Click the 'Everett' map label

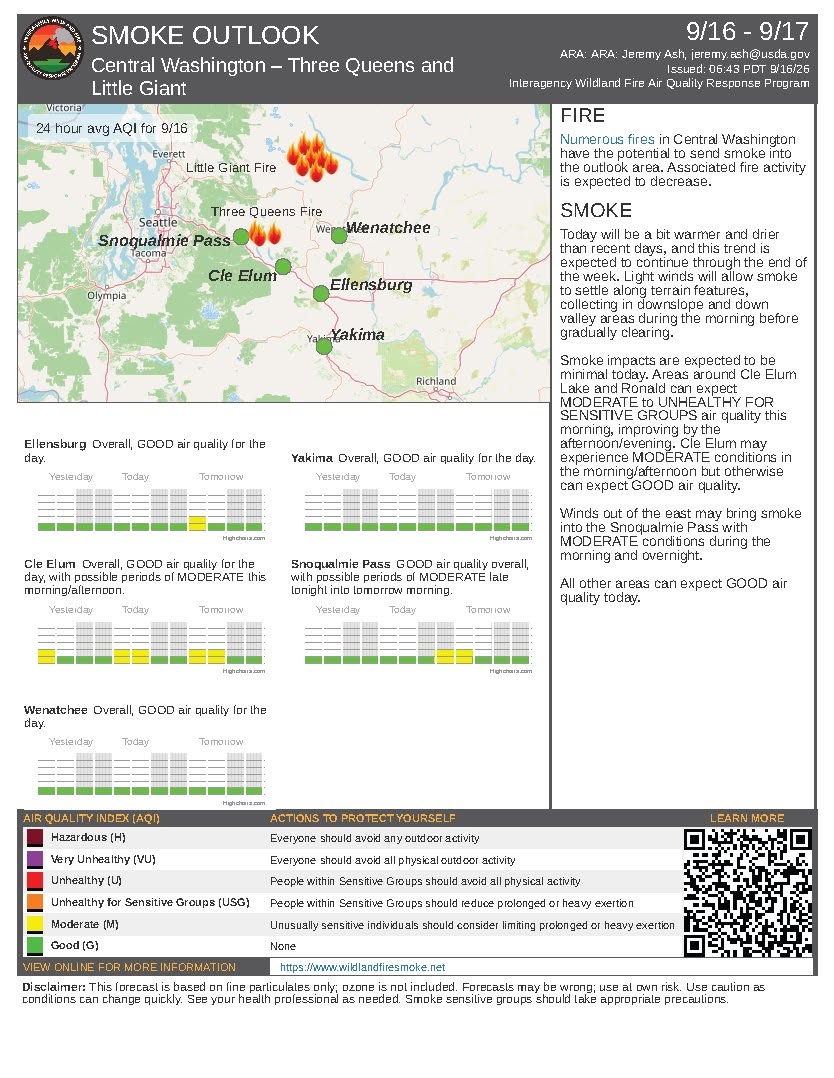point(169,153)
